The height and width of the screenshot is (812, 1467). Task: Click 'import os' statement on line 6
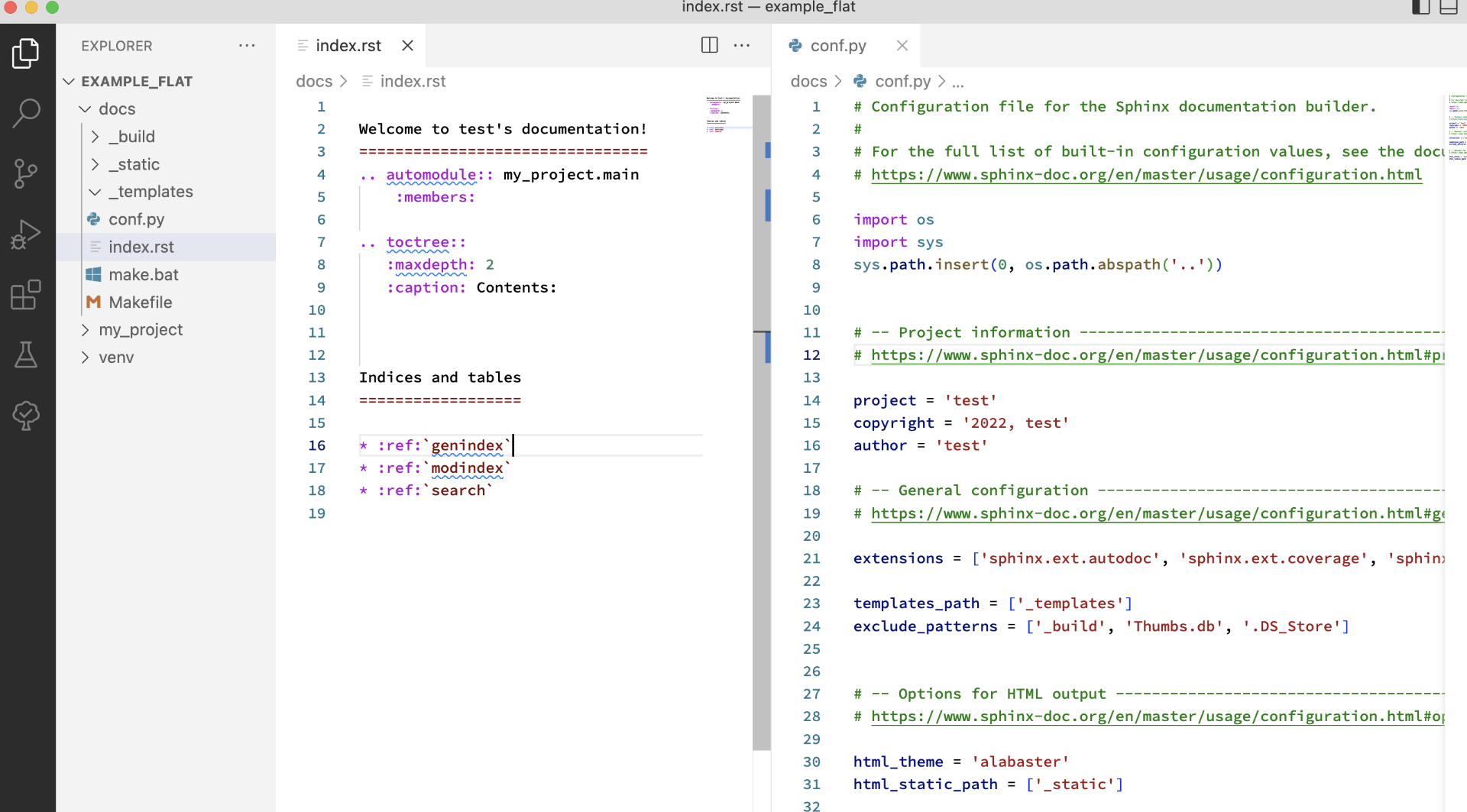pyautogui.click(x=893, y=220)
